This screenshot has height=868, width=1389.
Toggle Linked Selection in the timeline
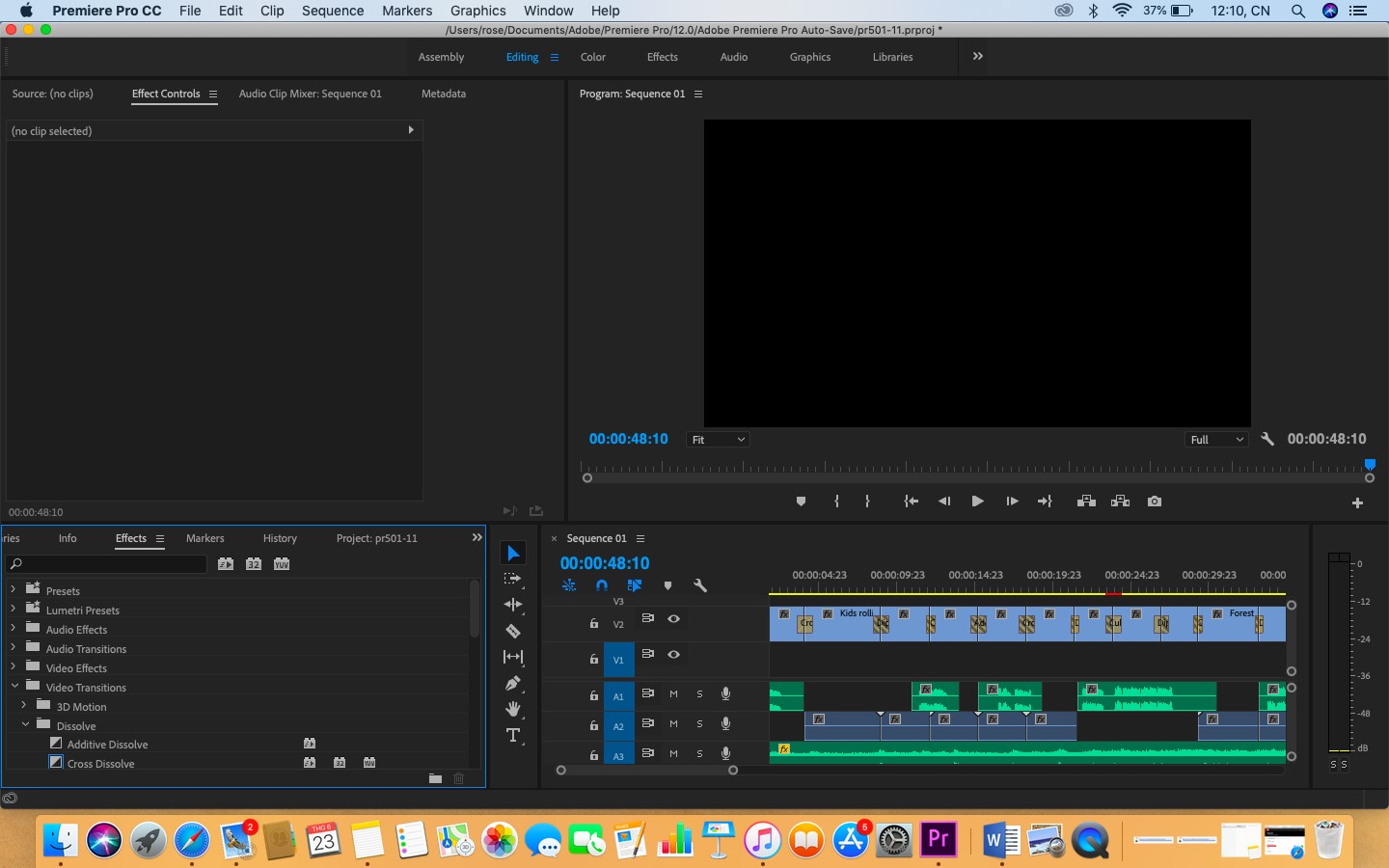pyautogui.click(x=635, y=585)
